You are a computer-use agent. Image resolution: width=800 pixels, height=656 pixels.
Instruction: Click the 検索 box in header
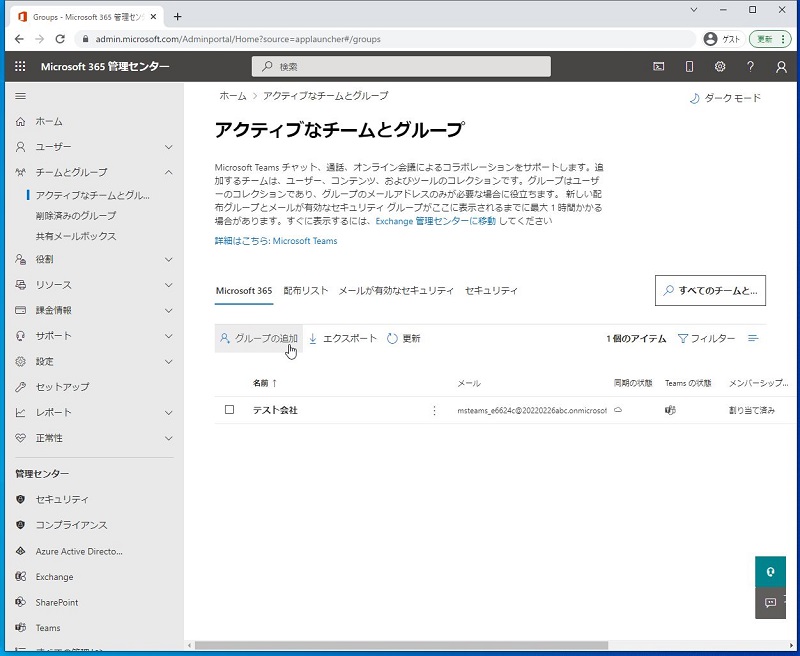[x=401, y=66]
